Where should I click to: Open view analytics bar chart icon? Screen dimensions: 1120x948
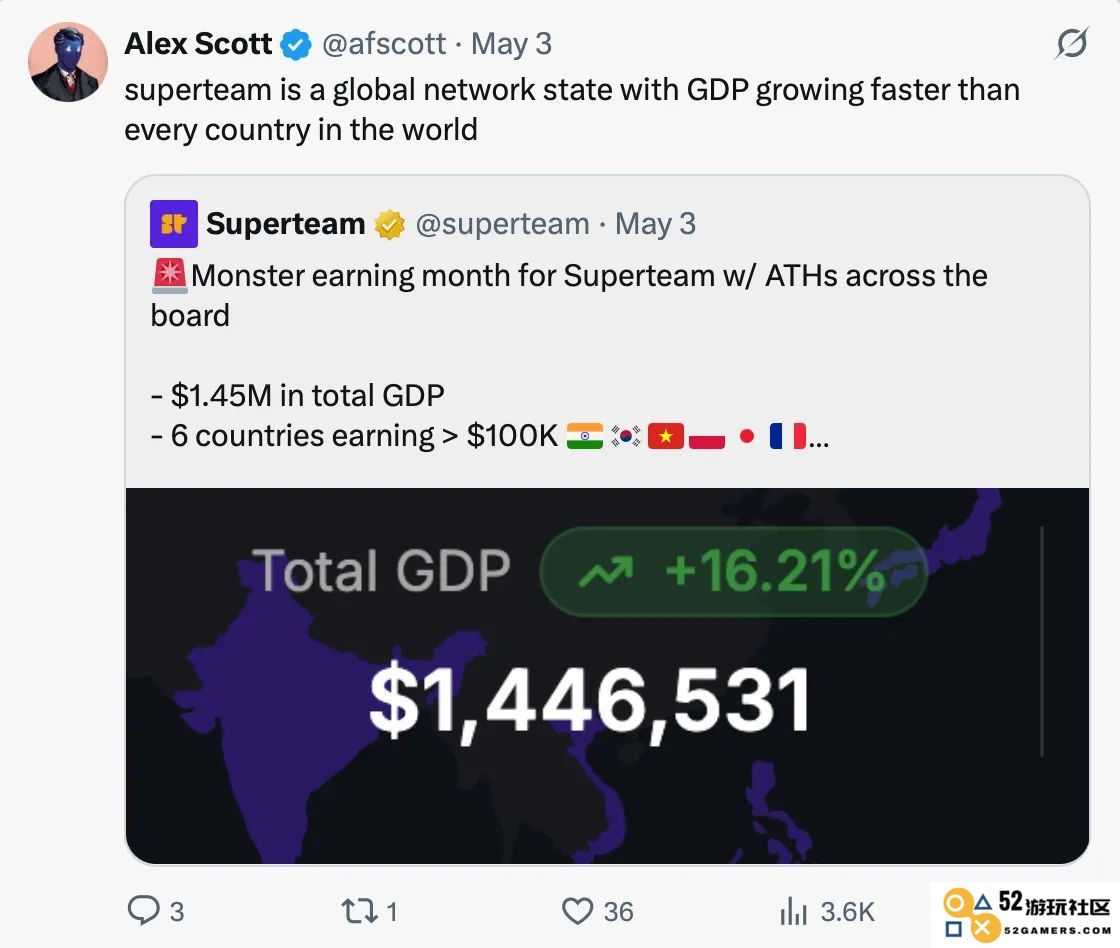(793, 911)
